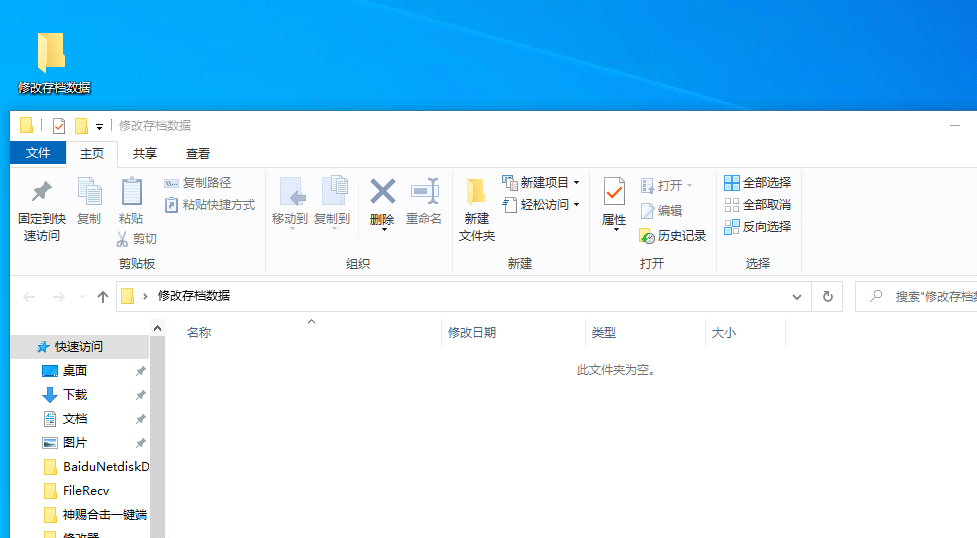This screenshot has width=977, height=538.
Task: Switch to the 主页 ribbon tab
Action: coord(92,153)
